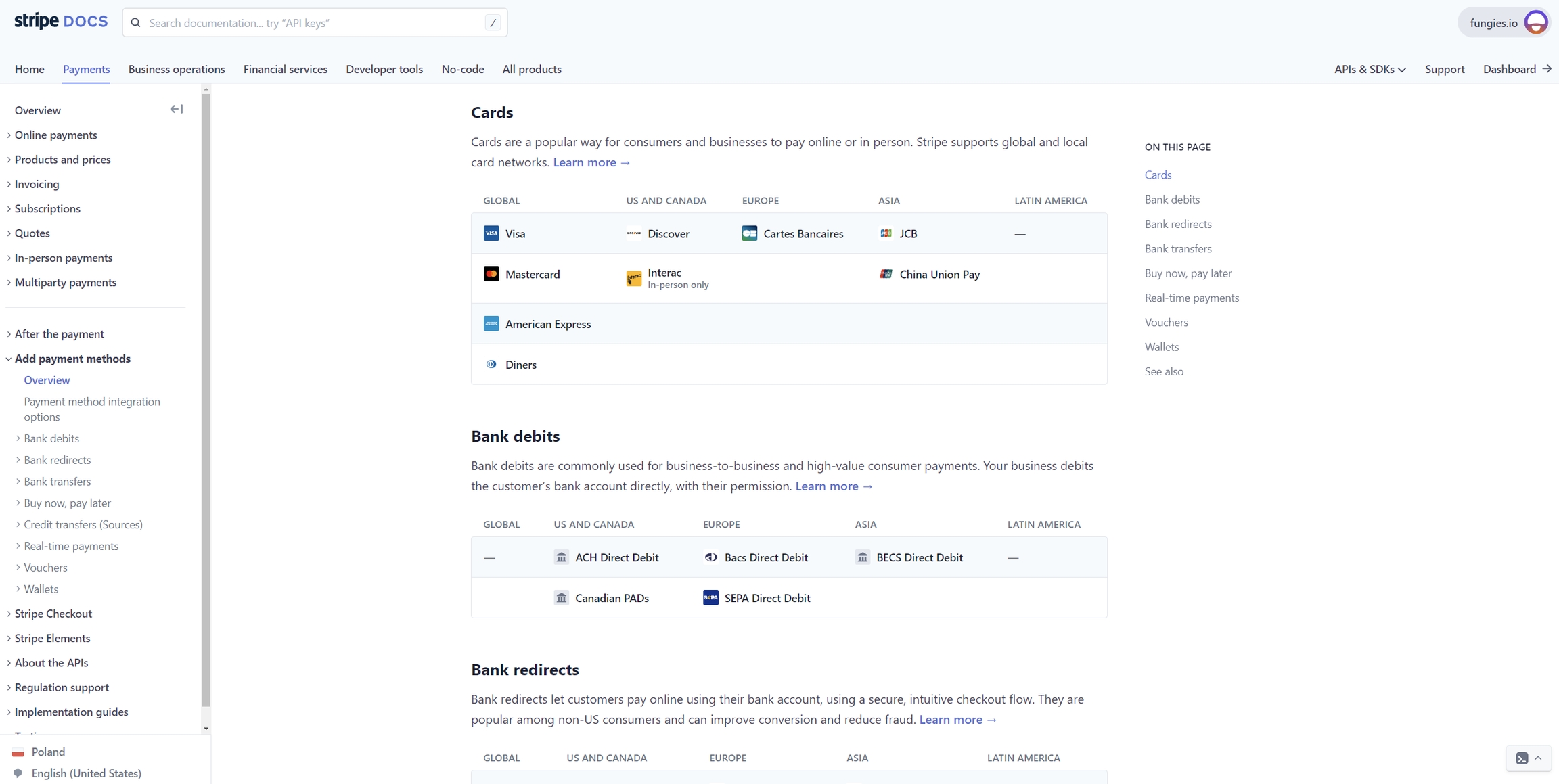Expand the Online payments sidebar section
Viewport: 1559px width, 784px height.
click(x=55, y=135)
